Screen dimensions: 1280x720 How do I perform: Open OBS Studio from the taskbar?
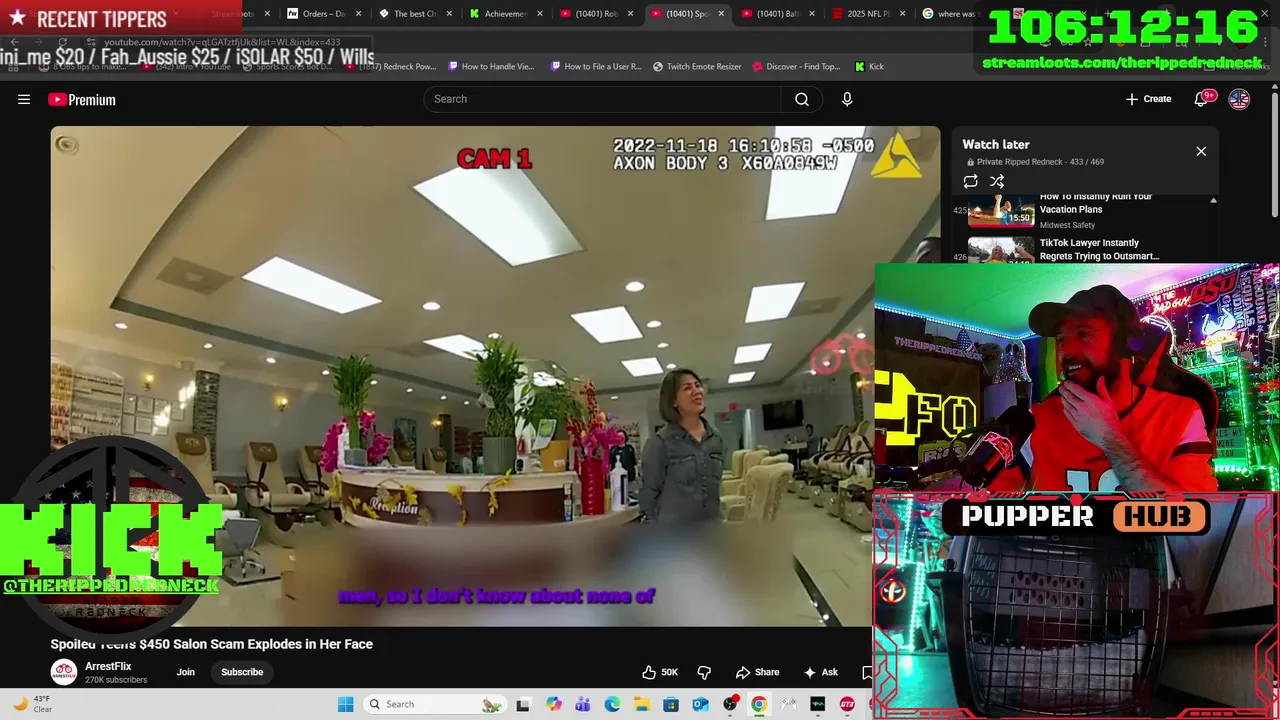[730, 704]
